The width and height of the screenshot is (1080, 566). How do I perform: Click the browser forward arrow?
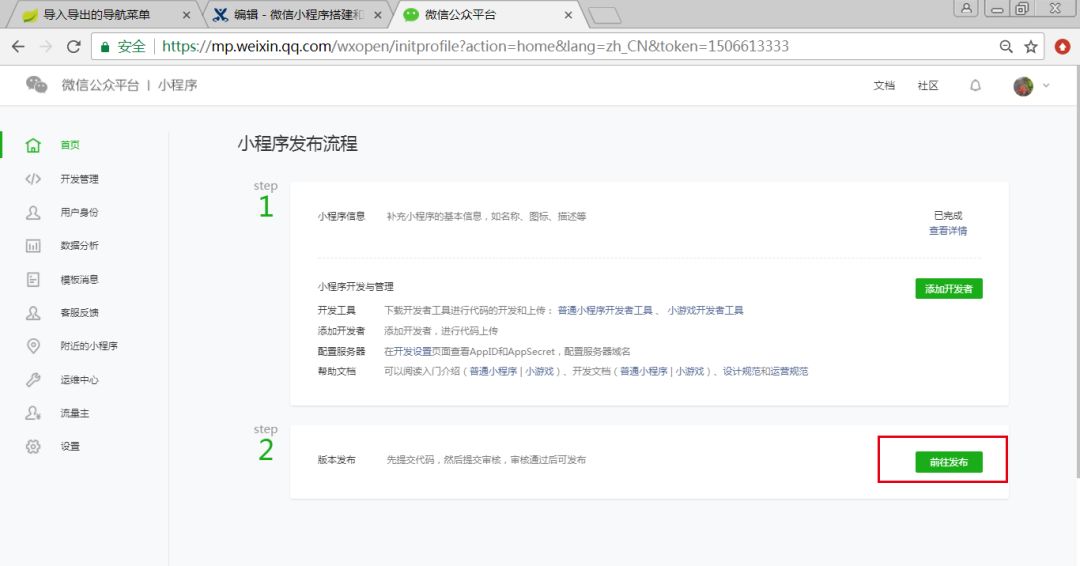(x=46, y=46)
